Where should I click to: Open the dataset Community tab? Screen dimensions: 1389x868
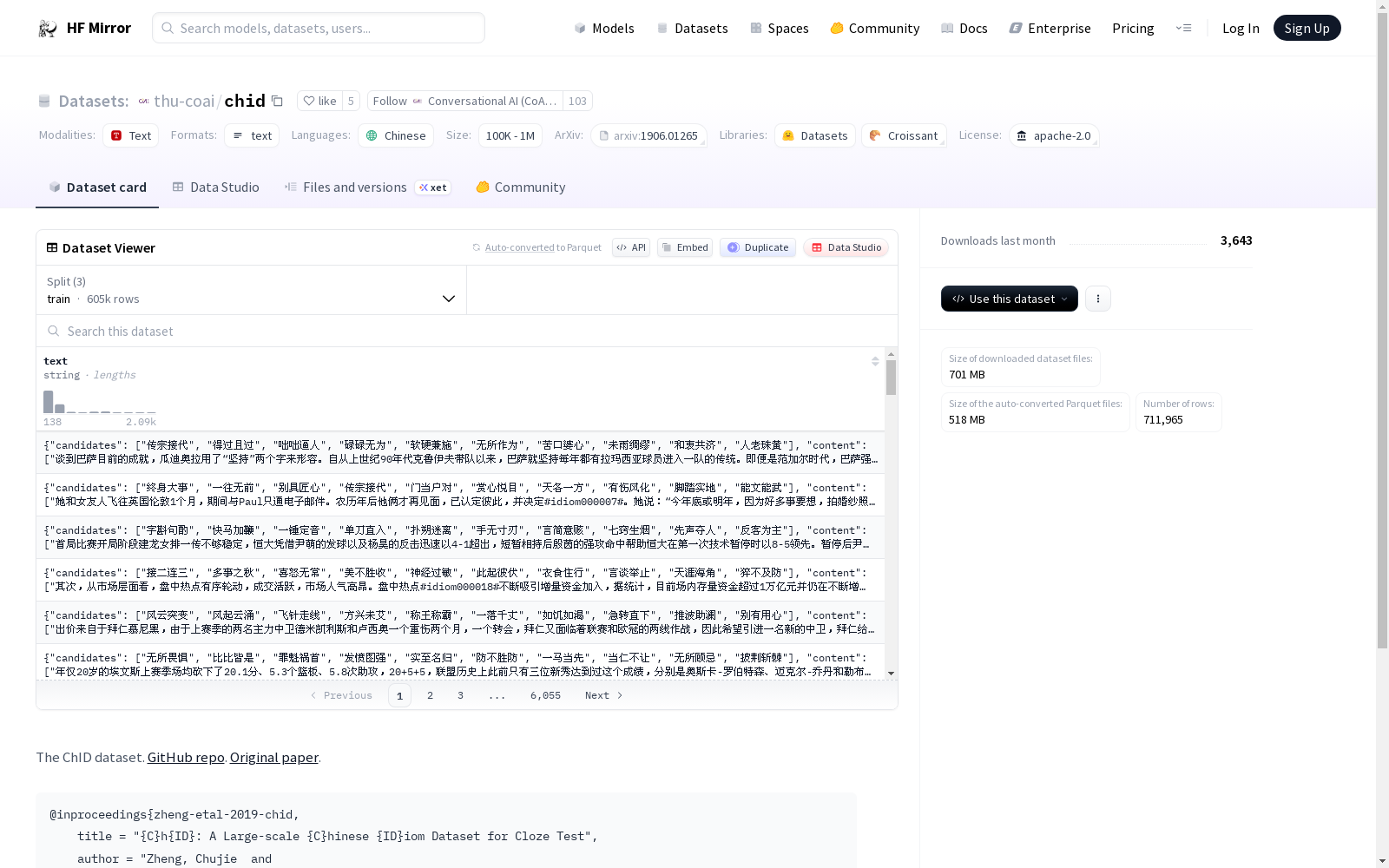[x=521, y=187]
